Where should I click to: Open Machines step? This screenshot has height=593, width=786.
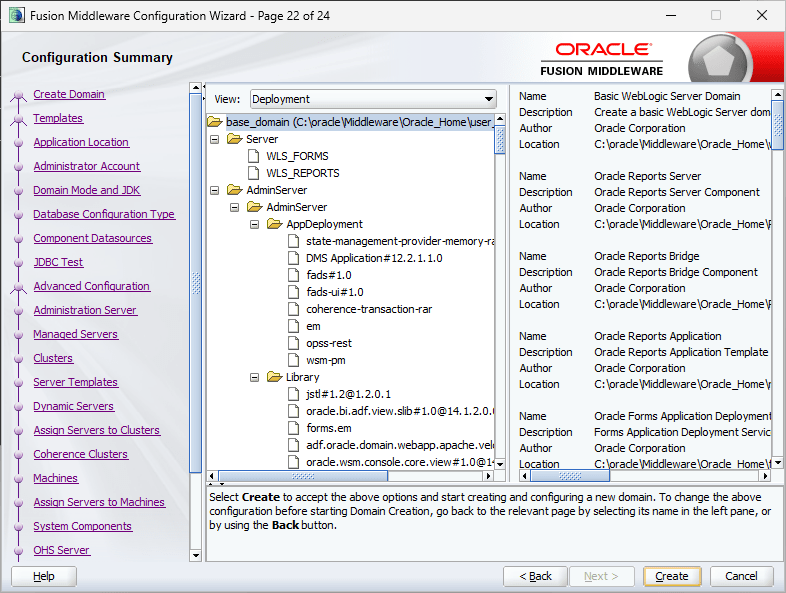click(x=56, y=478)
